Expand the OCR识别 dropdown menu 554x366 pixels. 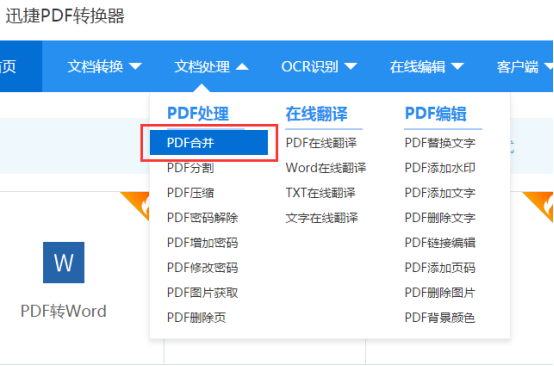[x=319, y=66]
